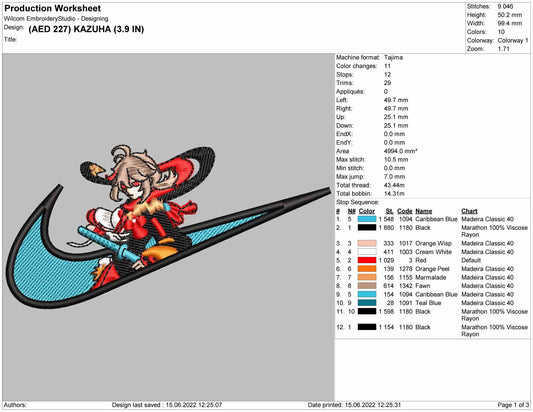Click the 'Appliqués:' label
533x412 pixels.
click(350, 91)
